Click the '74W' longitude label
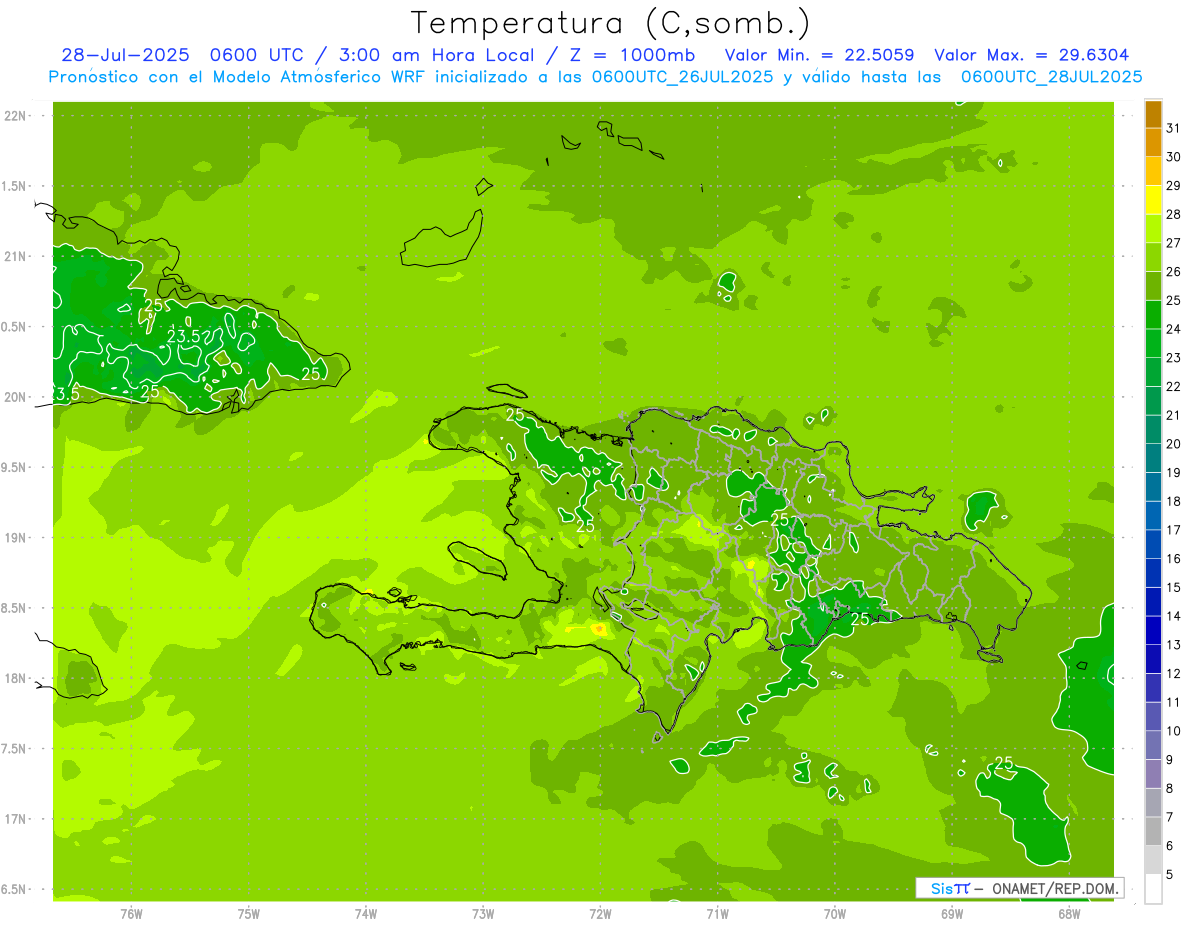Screen dimensions: 1200x927 pyautogui.click(x=366, y=913)
